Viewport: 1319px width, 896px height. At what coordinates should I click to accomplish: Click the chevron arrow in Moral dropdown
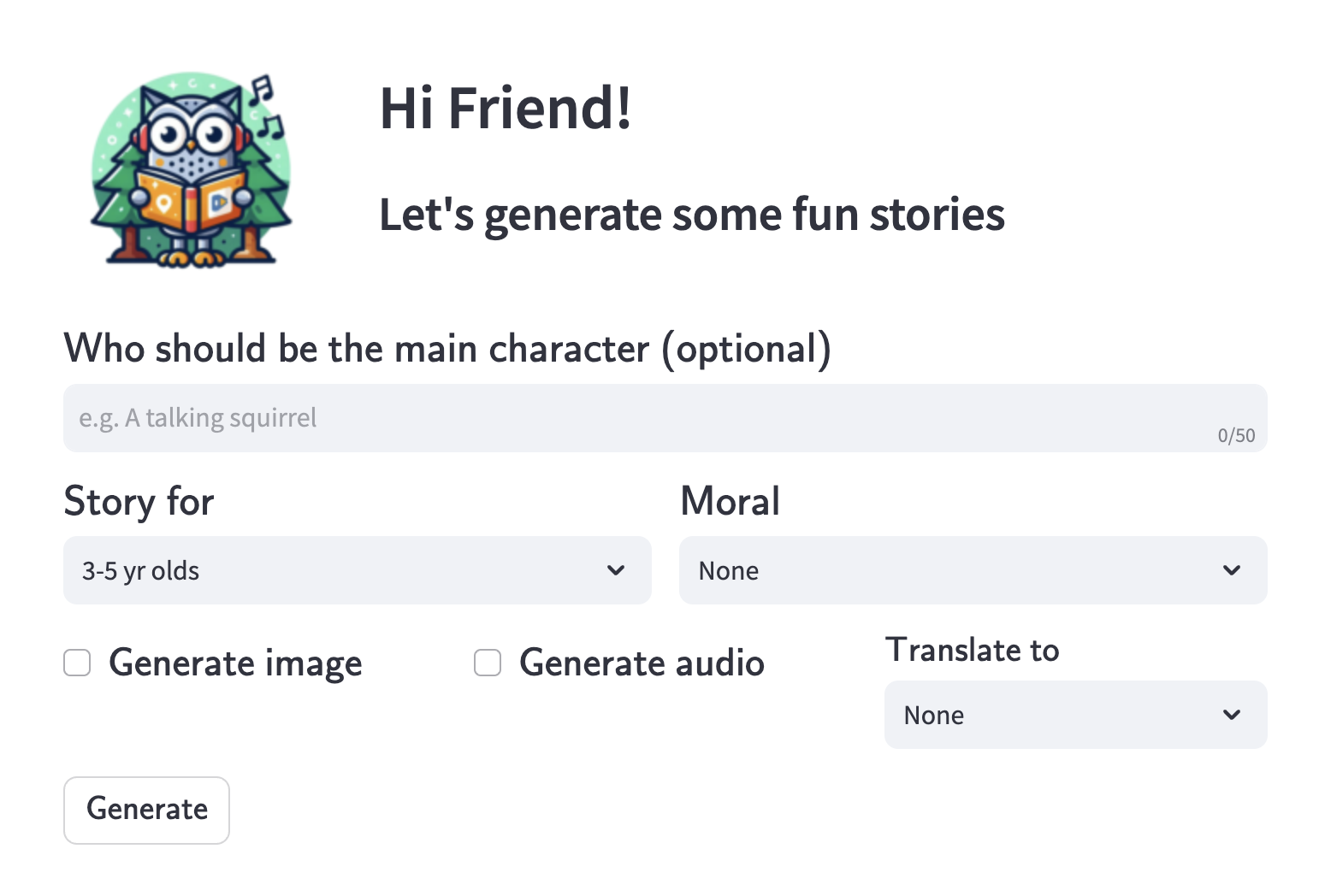point(1232,570)
